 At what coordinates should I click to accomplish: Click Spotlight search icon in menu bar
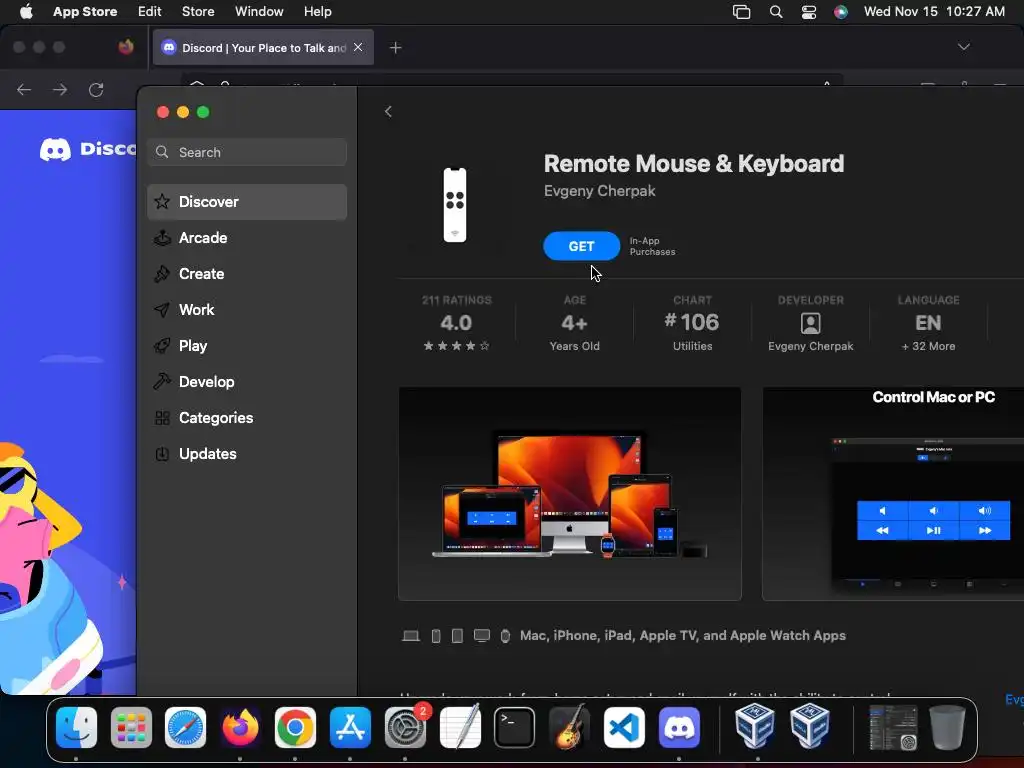pyautogui.click(x=776, y=12)
